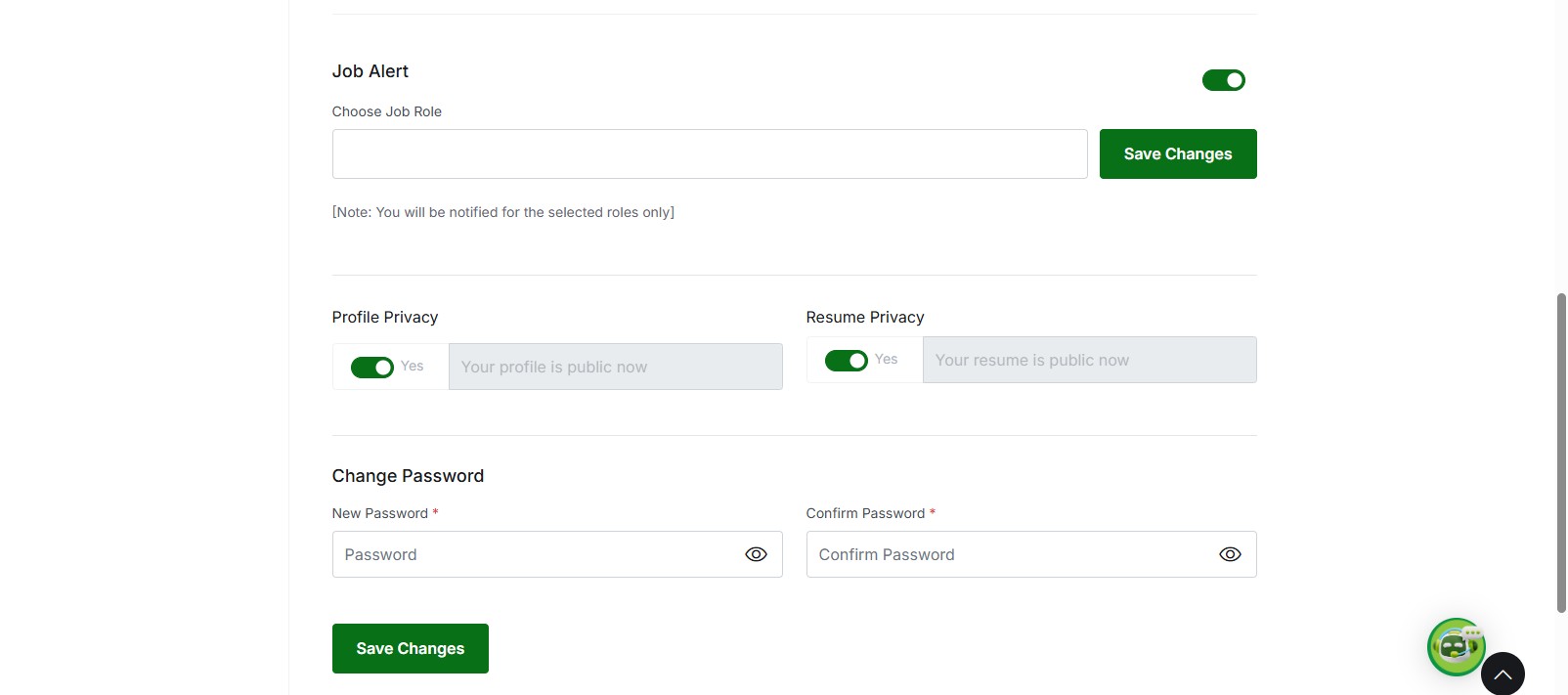Switch off the Resume Privacy toggle
1568x695 pixels.
click(846, 361)
